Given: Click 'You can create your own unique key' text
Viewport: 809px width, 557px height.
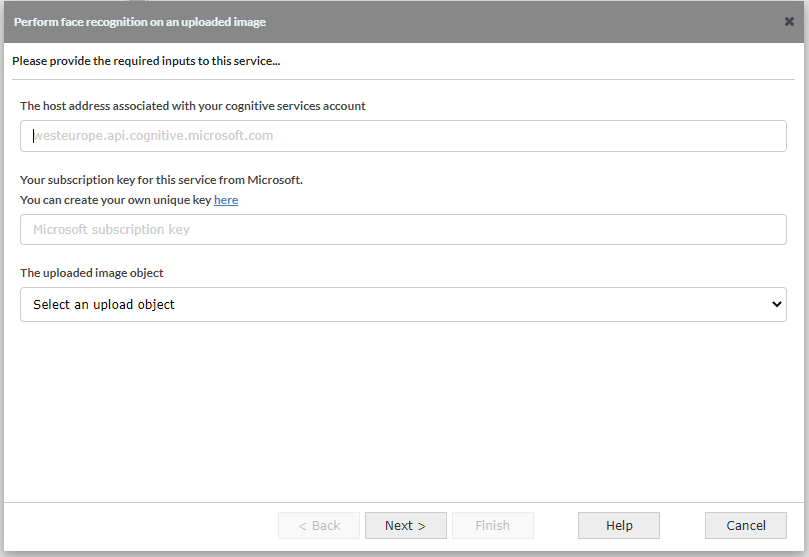Looking at the screenshot, I should coord(116,200).
